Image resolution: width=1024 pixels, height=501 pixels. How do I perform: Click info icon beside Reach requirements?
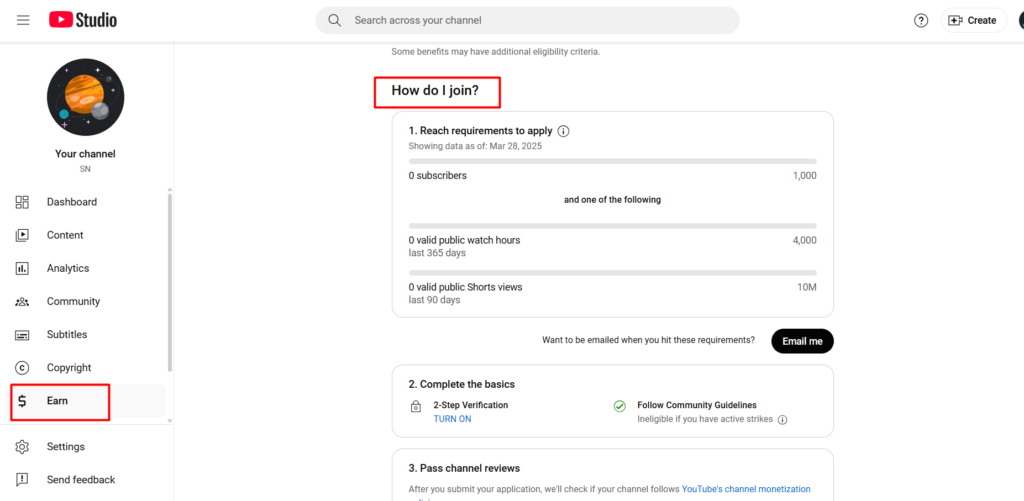coord(563,131)
